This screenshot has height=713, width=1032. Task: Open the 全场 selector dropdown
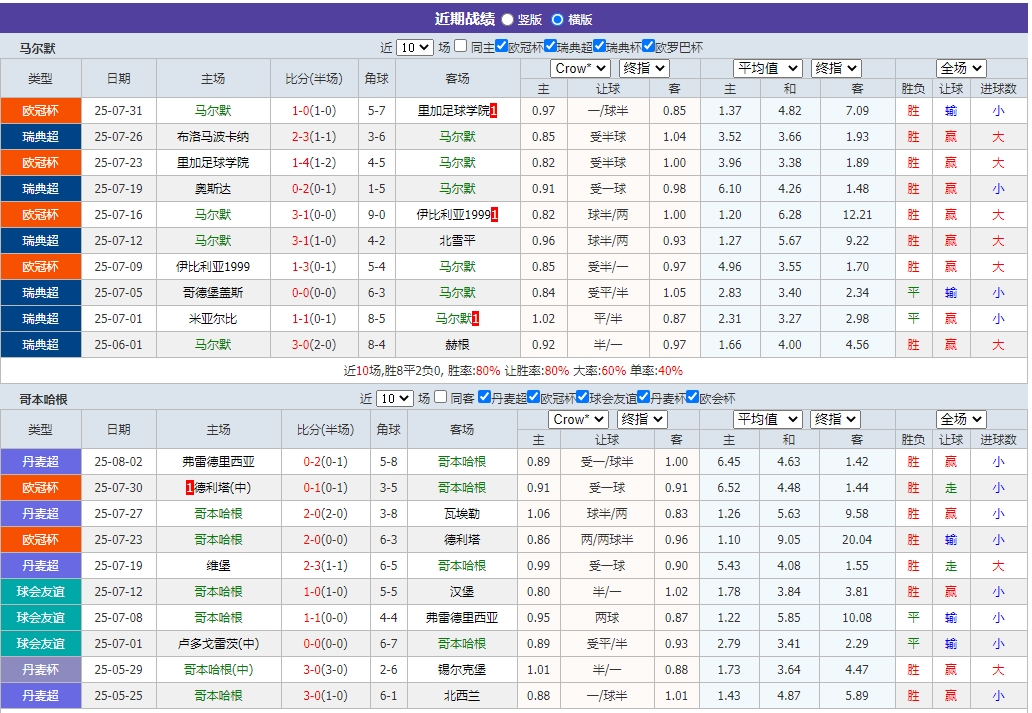(x=960, y=68)
